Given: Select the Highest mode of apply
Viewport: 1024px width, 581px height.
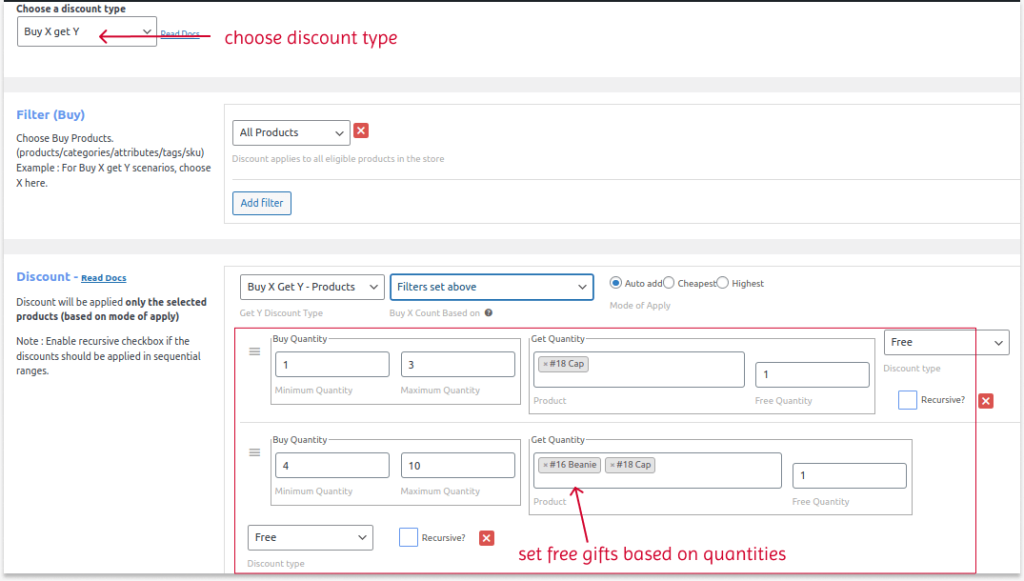Looking at the screenshot, I should (x=722, y=282).
